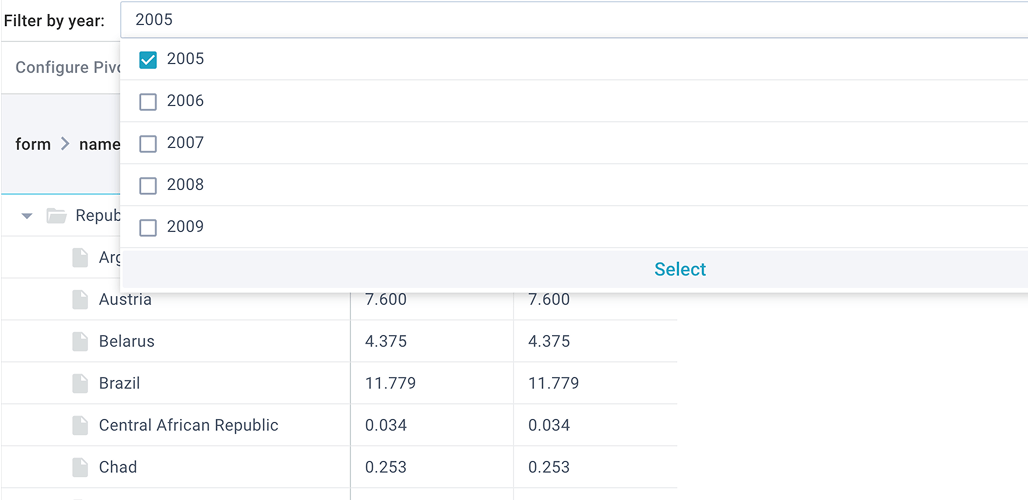The height and width of the screenshot is (500, 1028).
Task: Click the folder icon beside Republic row
Action: pyautogui.click(x=56, y=216)
